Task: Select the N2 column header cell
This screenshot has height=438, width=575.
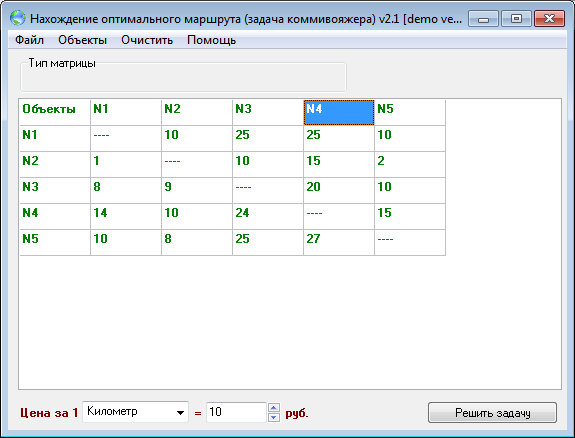Action: (197, 113)
